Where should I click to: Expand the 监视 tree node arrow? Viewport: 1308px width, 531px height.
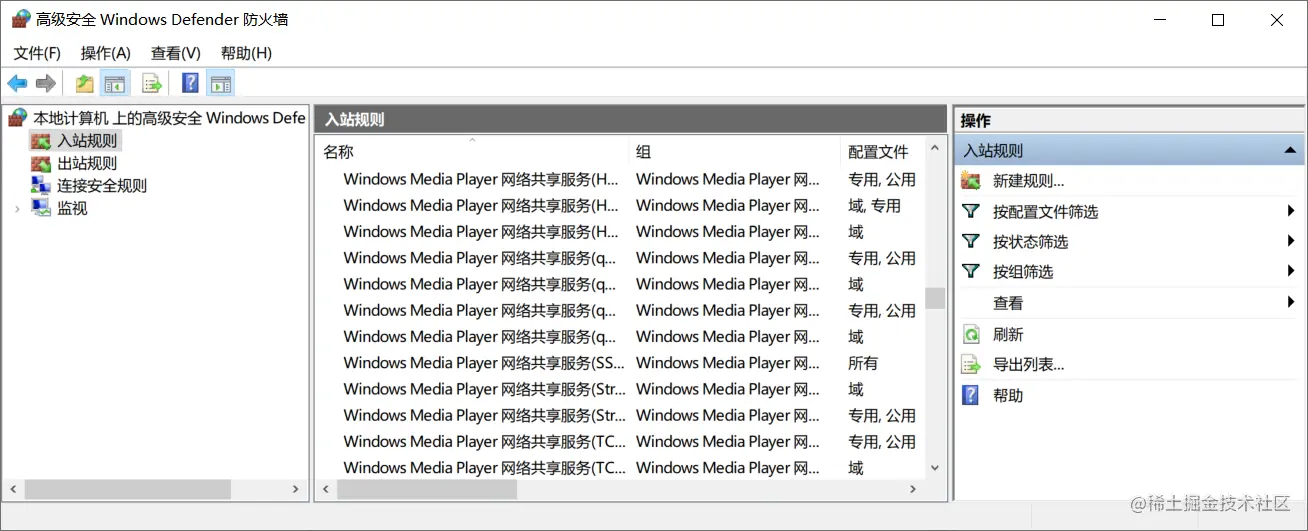click(17, 208)
